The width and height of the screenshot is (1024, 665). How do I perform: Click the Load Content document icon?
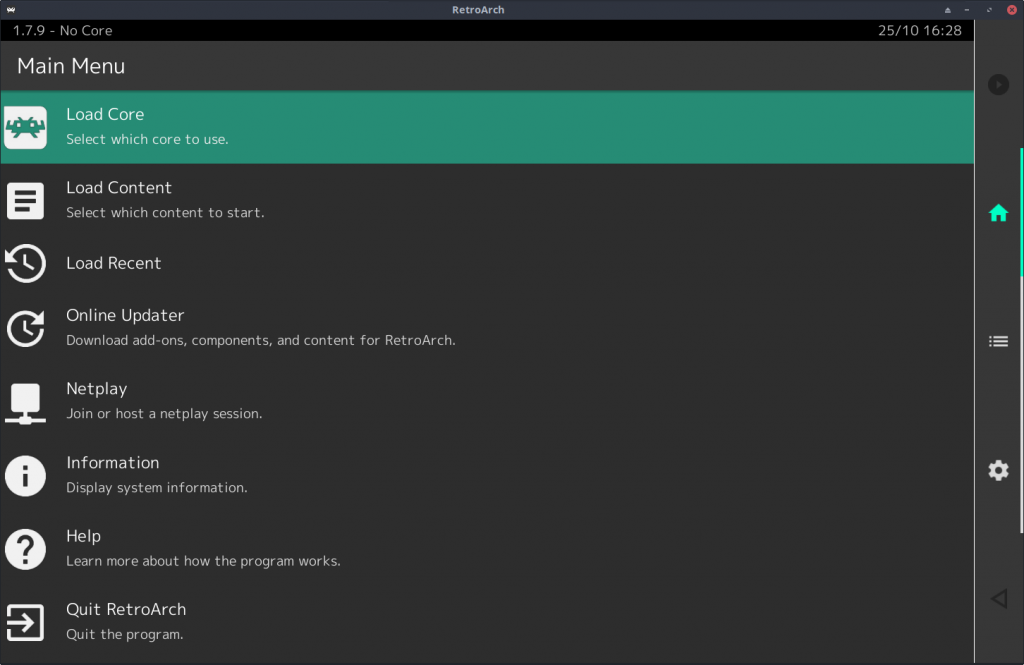pyautogui.click(x=25, y=201)
